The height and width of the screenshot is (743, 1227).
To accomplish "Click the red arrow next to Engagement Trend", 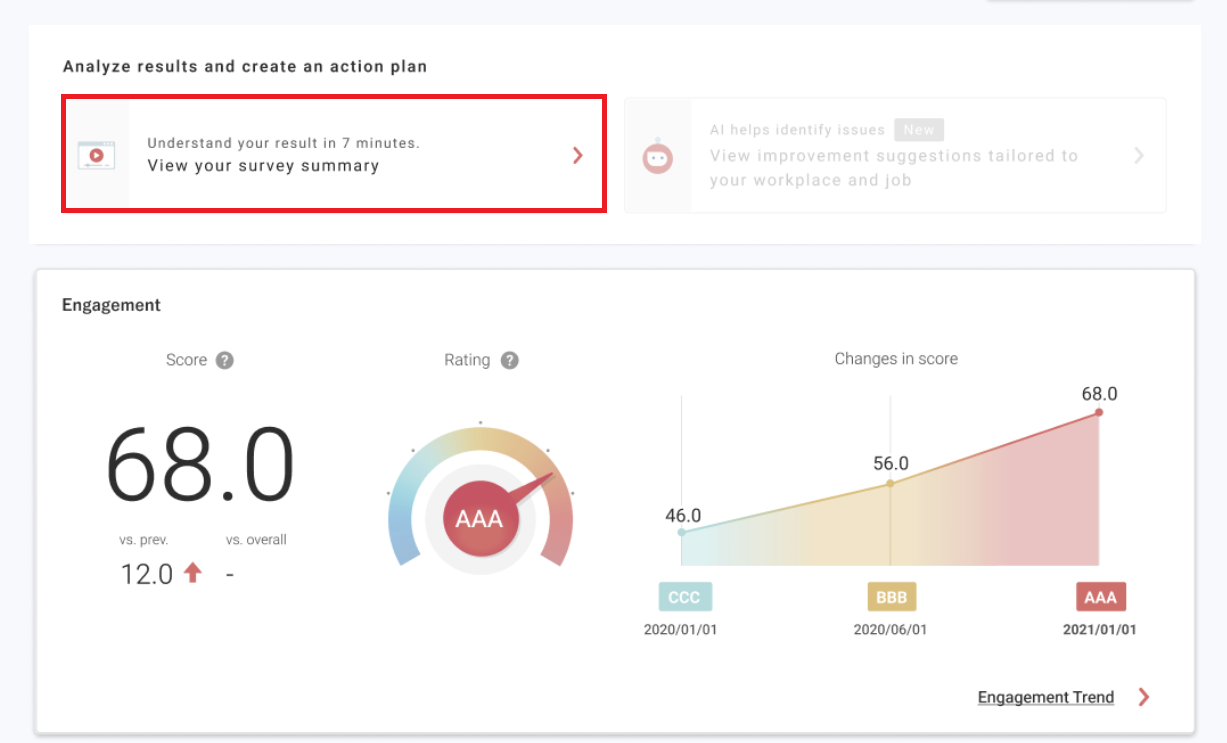I will pos(1144,697).
